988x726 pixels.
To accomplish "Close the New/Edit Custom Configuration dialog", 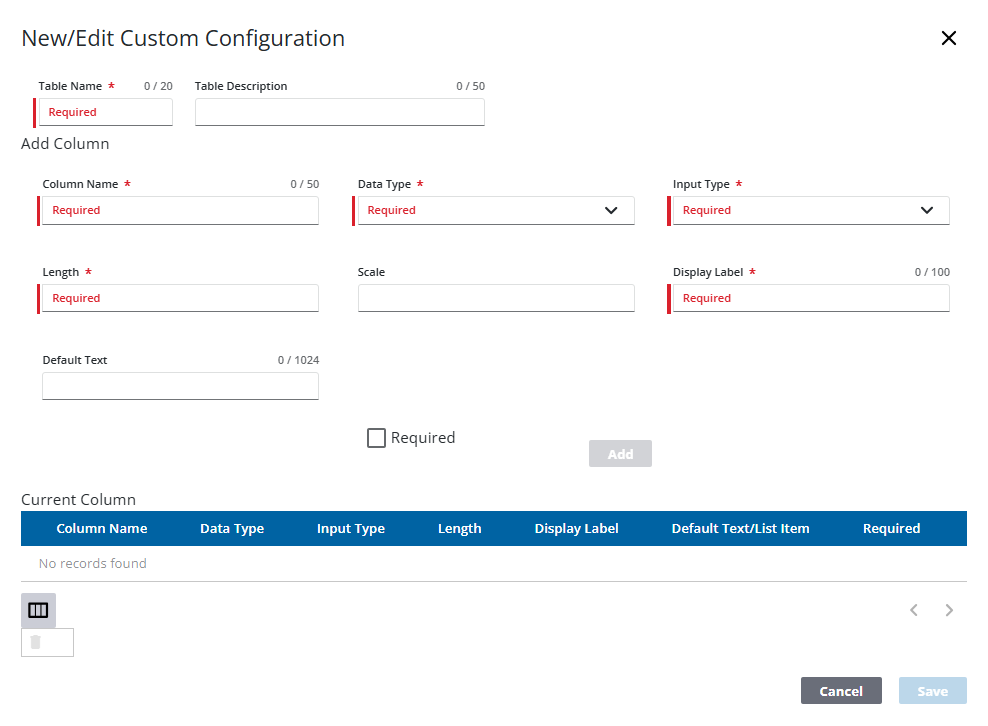I will (948, 39).
